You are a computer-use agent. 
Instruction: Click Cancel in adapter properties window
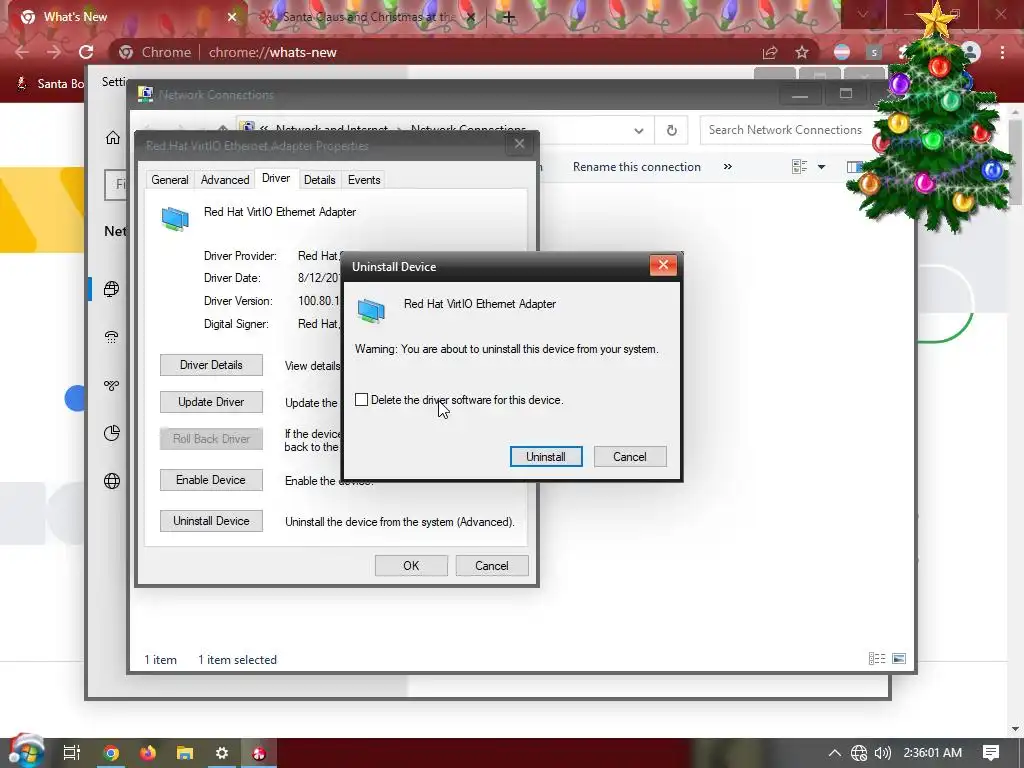492,566
